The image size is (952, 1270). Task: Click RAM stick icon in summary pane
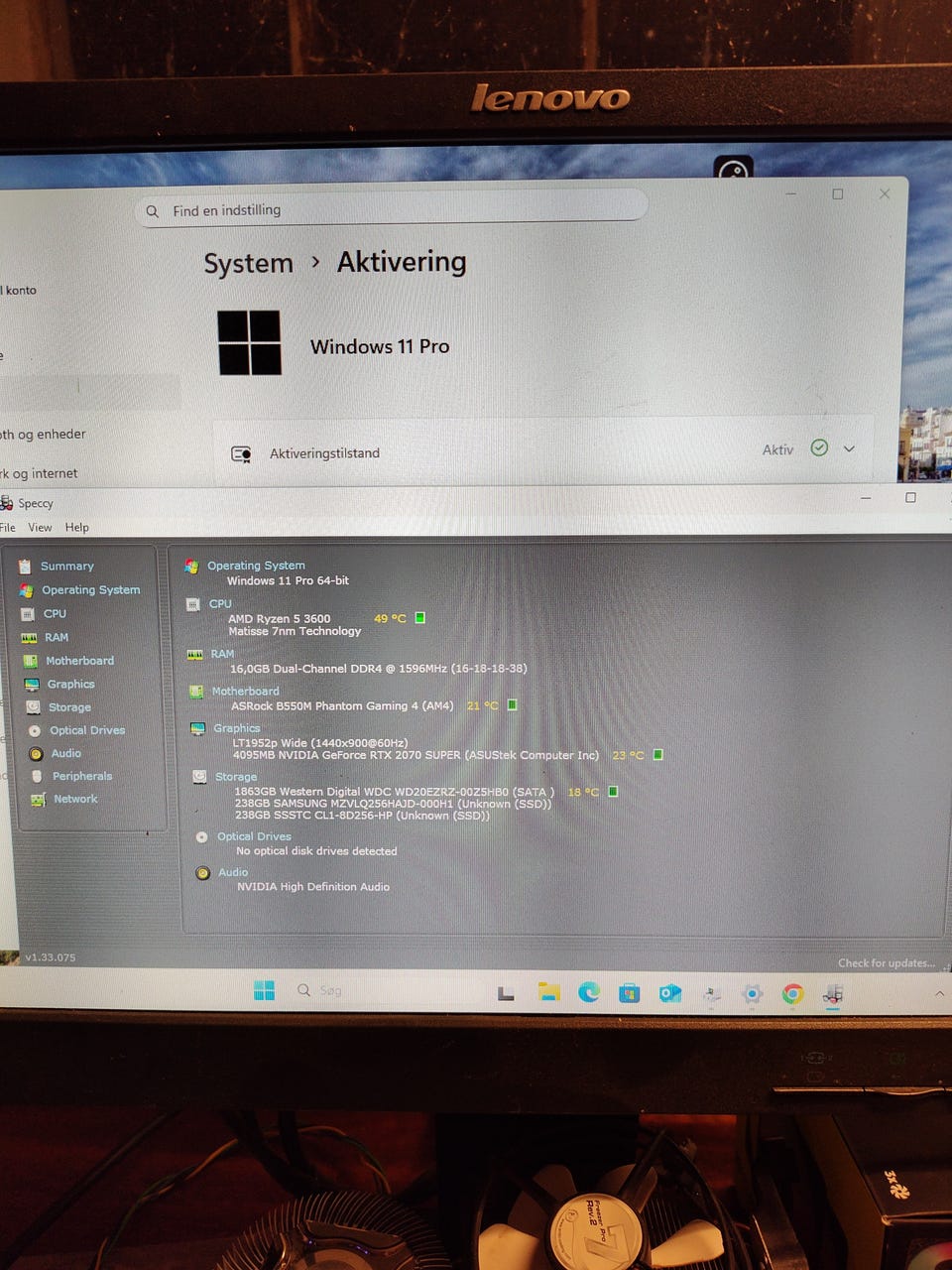[x=194, y=655]
